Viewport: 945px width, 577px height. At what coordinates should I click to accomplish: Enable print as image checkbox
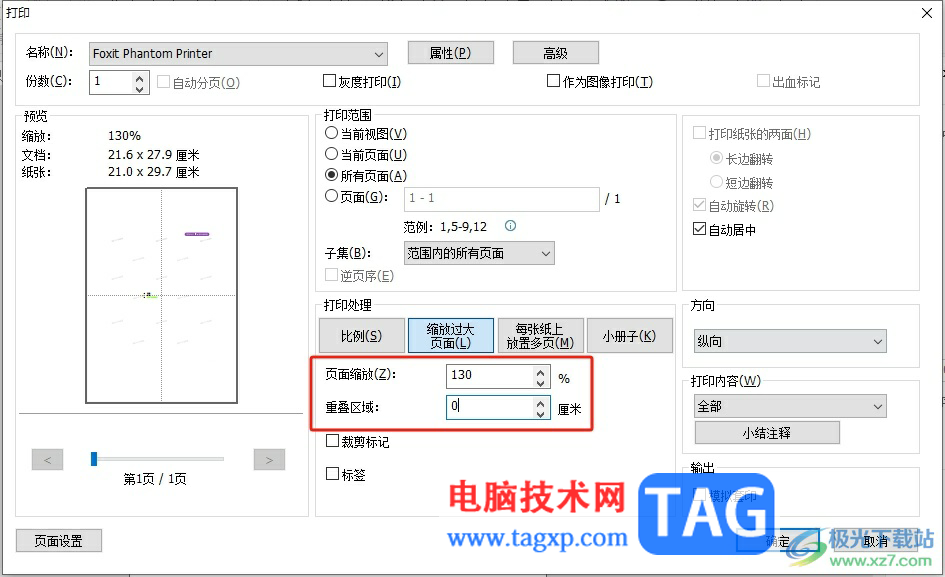(x=553, y=81)
